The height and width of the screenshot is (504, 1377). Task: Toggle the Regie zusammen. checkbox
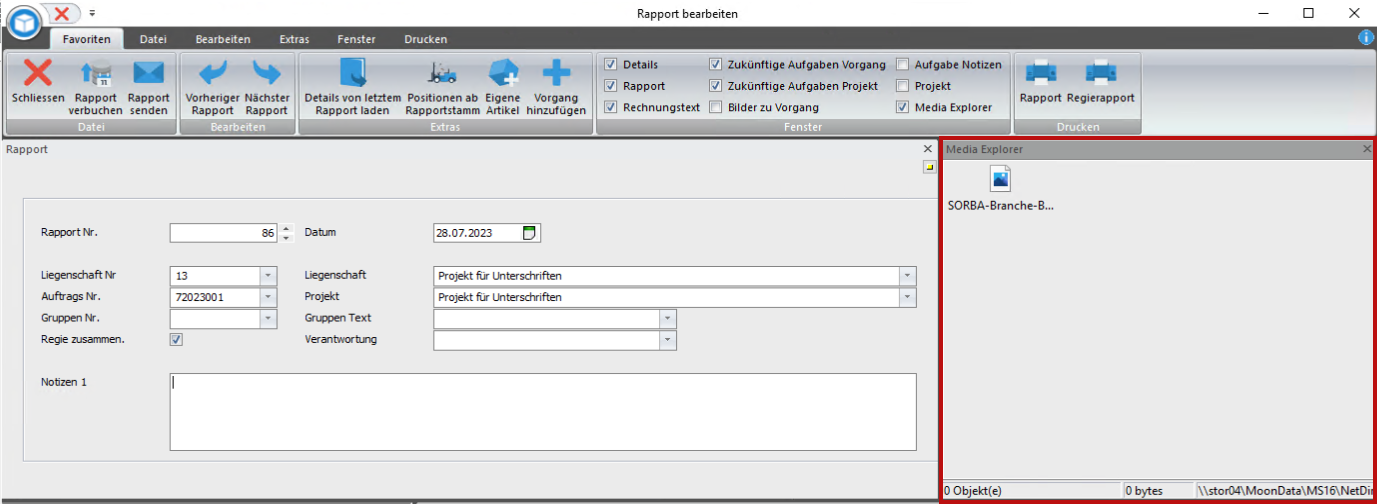[176, 340]
